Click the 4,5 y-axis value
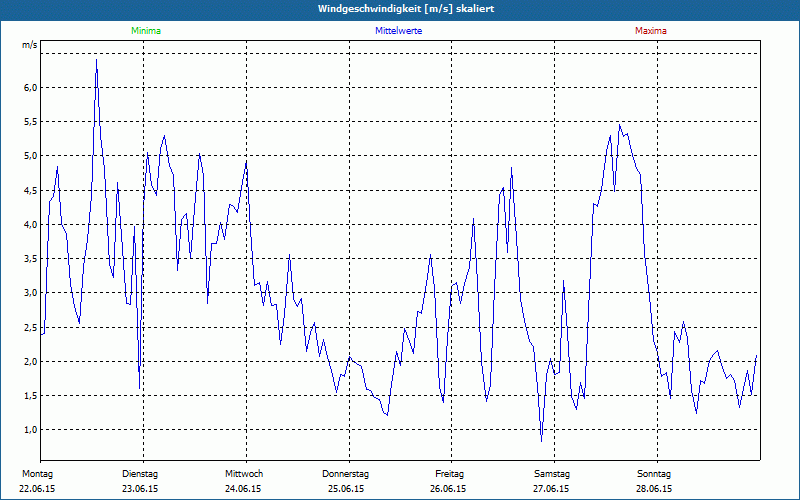Viewport: 800px width, 500px height. 31,191
